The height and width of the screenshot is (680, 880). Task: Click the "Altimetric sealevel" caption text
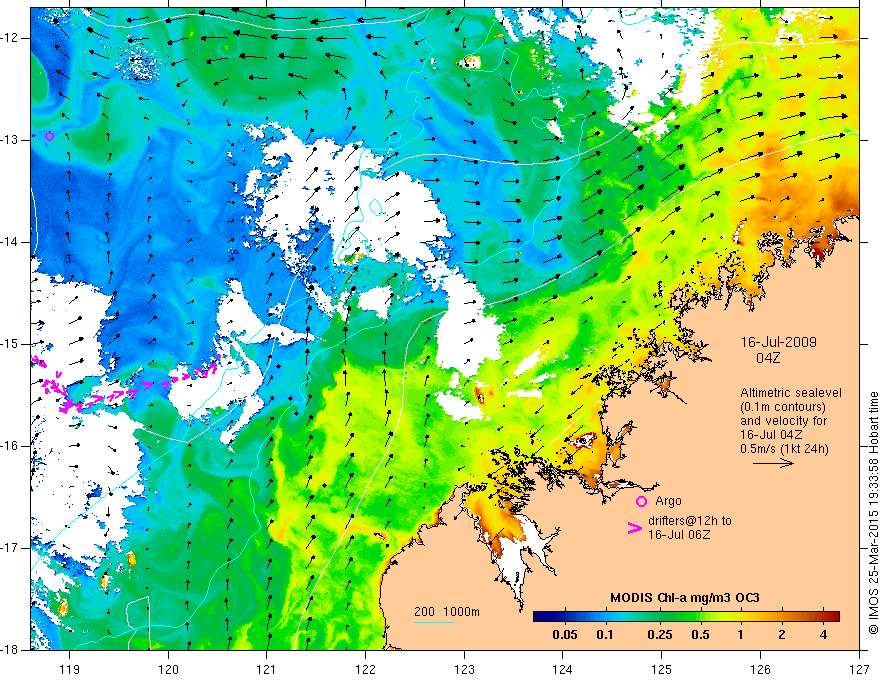[791, 393]
